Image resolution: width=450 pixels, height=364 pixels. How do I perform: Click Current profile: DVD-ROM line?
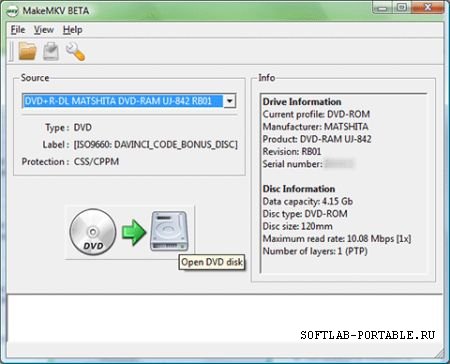316,114
